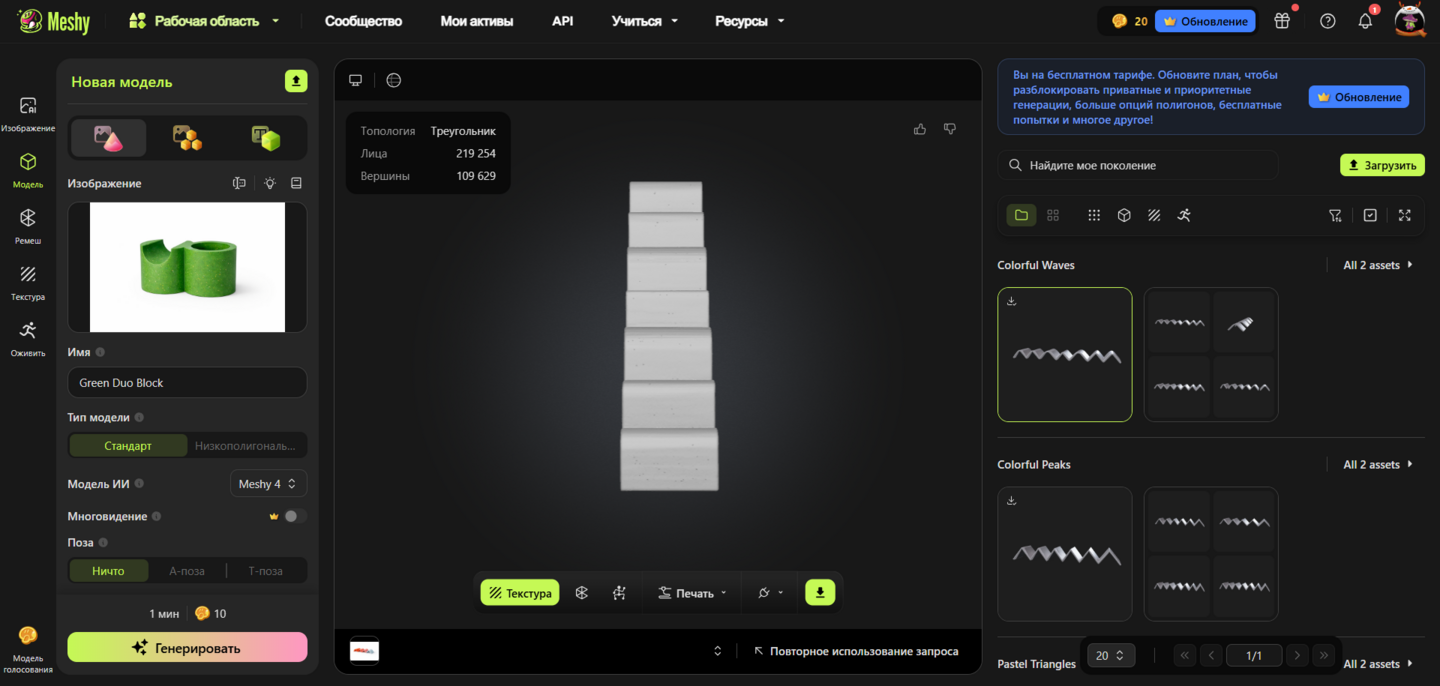Click the Имя field with Green Duo Block
Viewport: 1440px width, 686px height.
187,383
